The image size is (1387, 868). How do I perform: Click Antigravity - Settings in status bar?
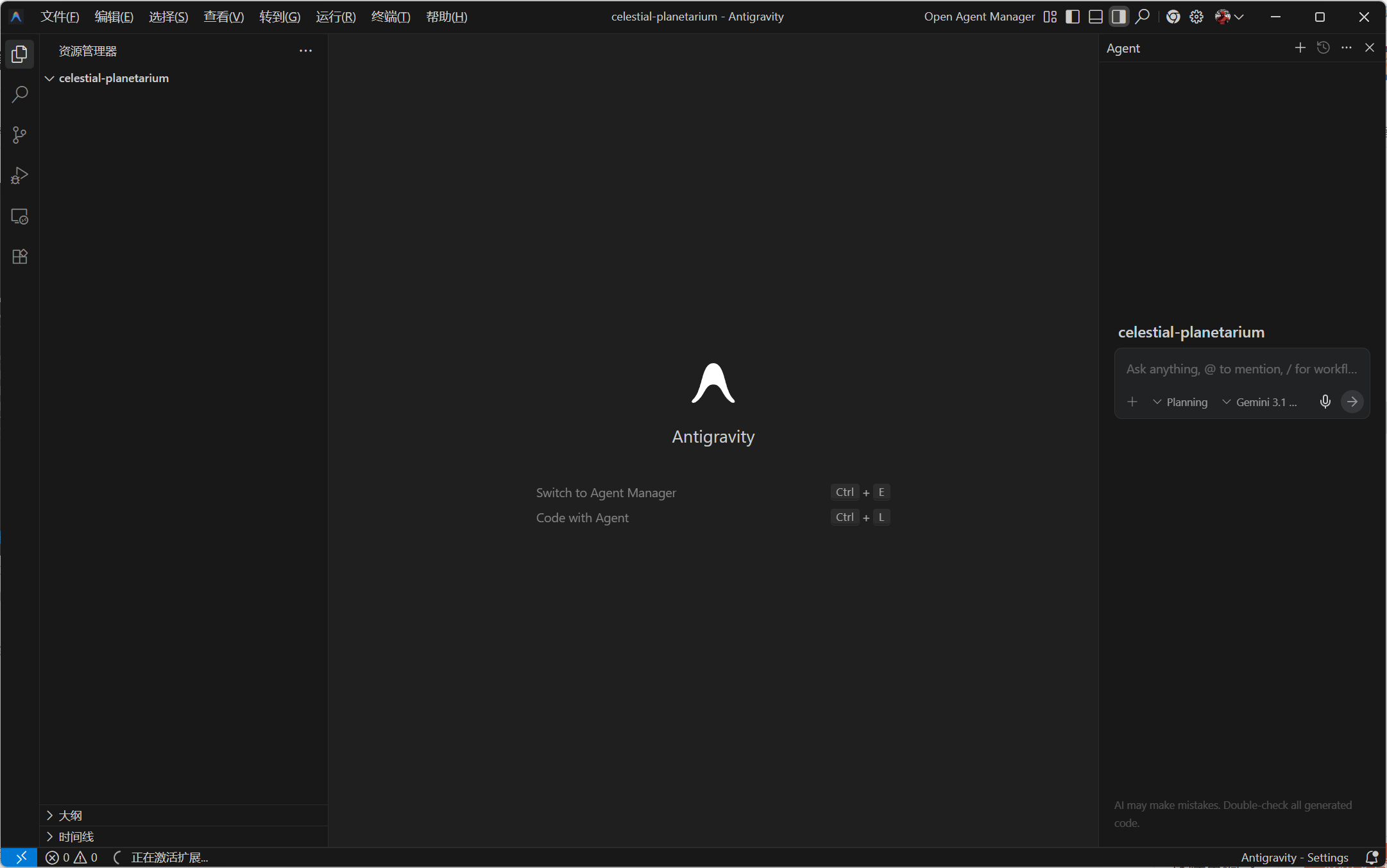[x=1294, y=858]
